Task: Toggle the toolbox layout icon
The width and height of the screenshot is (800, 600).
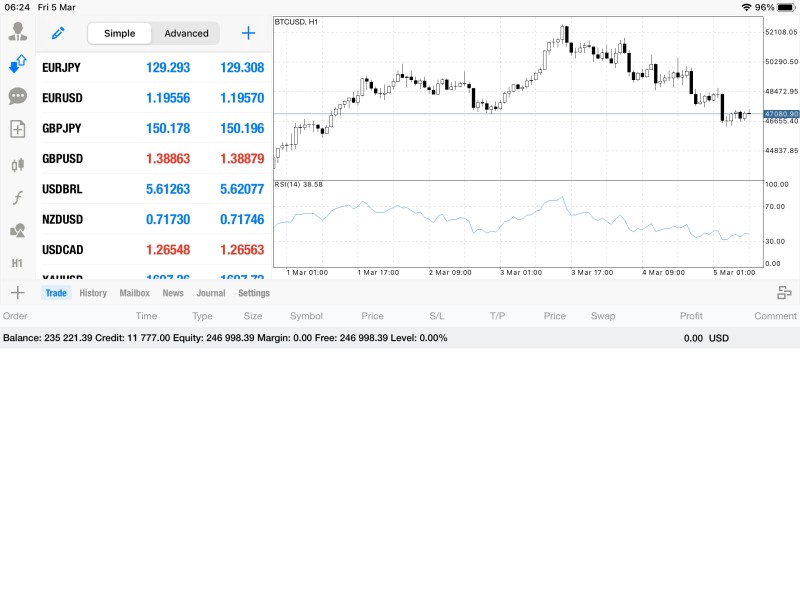Action: 784,292
